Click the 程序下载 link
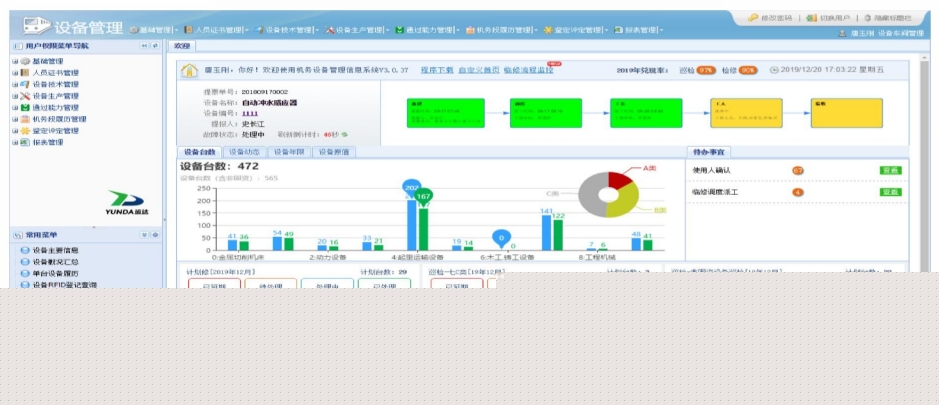 [x=435, y=71]
